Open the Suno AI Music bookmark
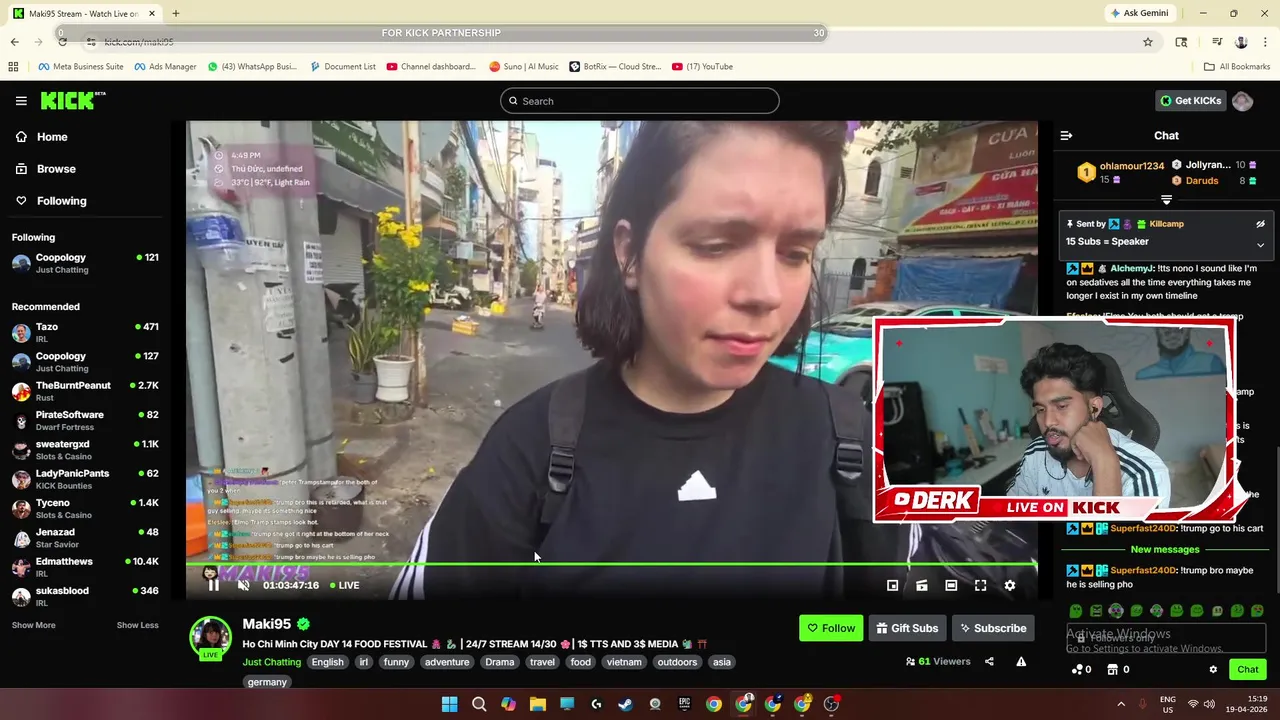Screen dimensions: 1280x720 pyautogui.click(x=524, y=67)
